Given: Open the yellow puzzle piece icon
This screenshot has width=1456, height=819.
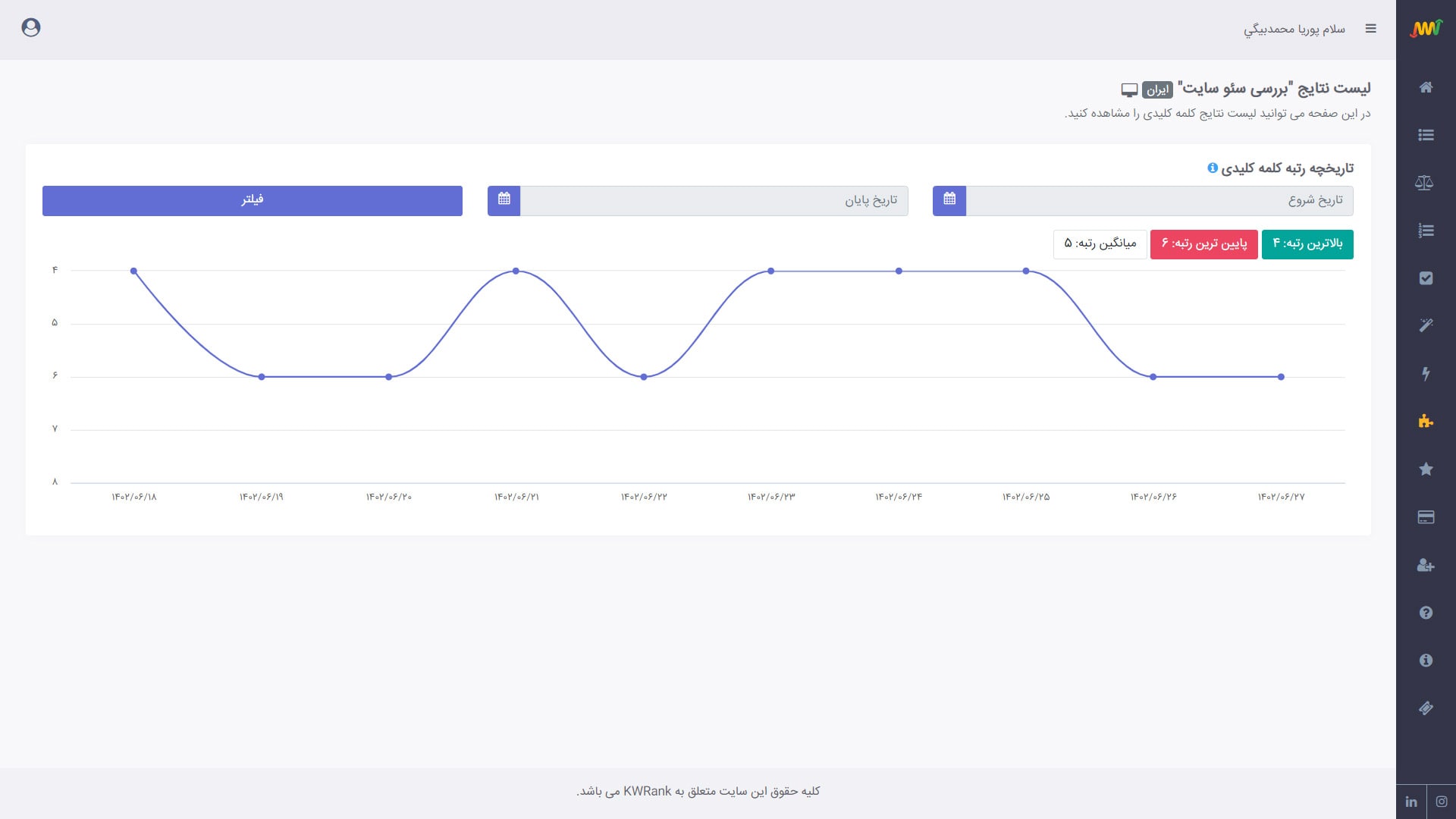Looking at the screenshot, I should point(1426,421).
